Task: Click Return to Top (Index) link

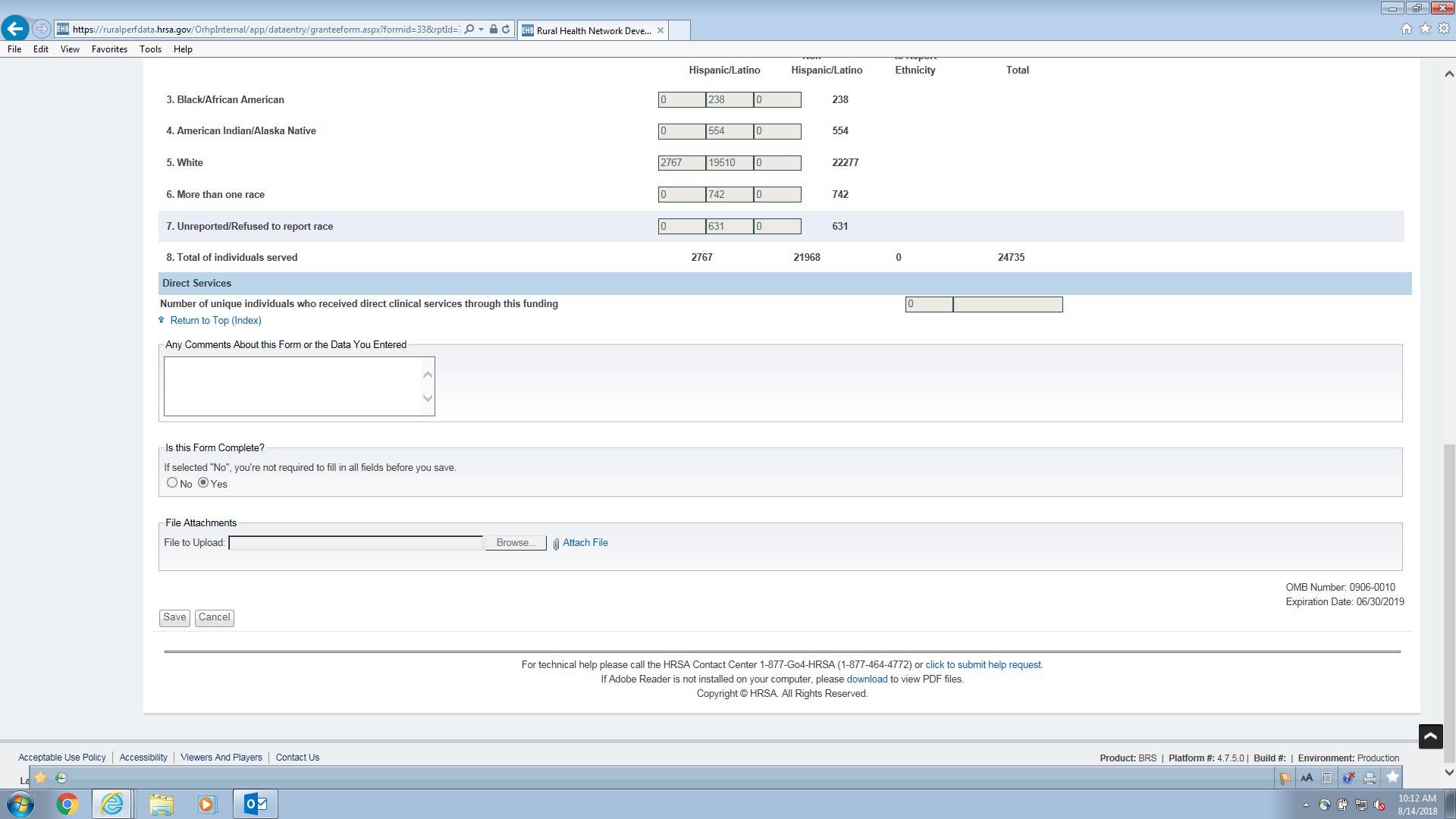Action: [x=215, y=321]
